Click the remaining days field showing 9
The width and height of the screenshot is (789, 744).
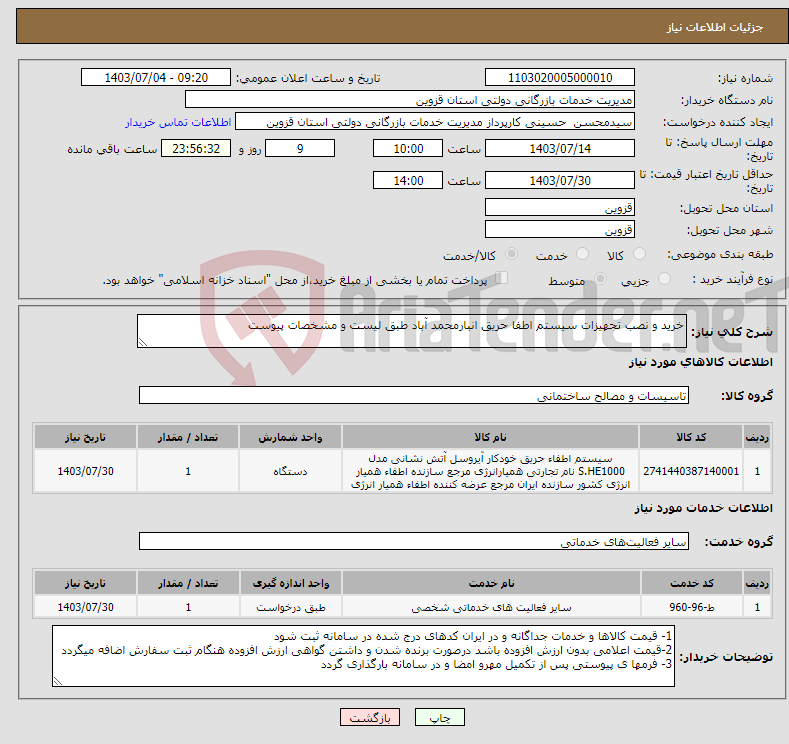click(300, 148)
